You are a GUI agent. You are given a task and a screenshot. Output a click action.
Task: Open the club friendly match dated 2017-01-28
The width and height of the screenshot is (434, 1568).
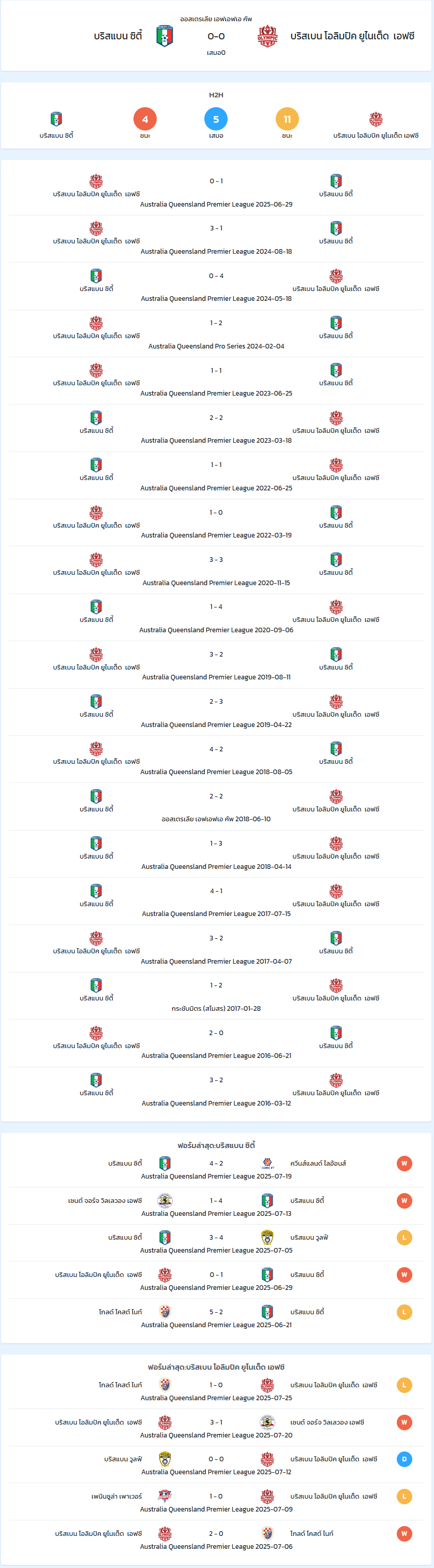pyautogui.click(x=216, y=996)
